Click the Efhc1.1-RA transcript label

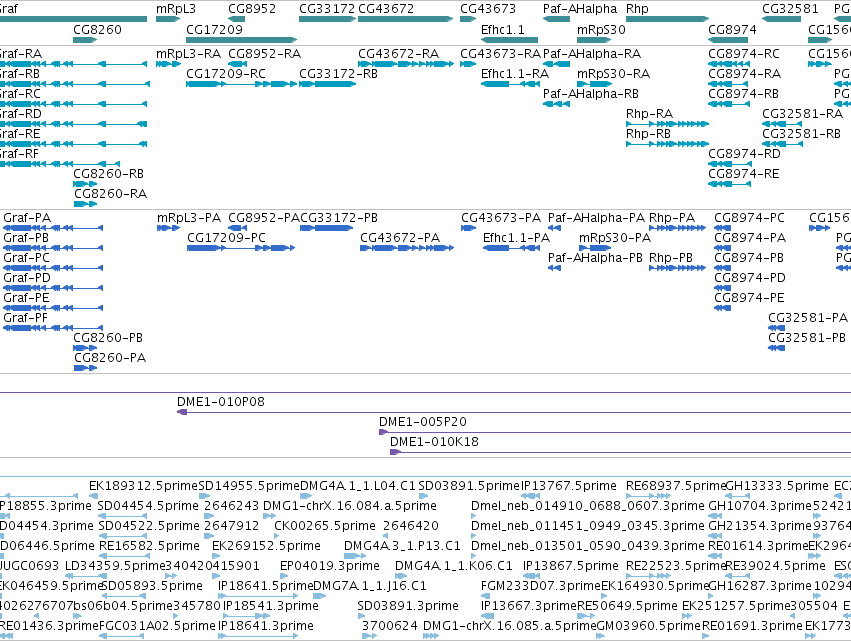pyautogui.click(x=515, y=74)
